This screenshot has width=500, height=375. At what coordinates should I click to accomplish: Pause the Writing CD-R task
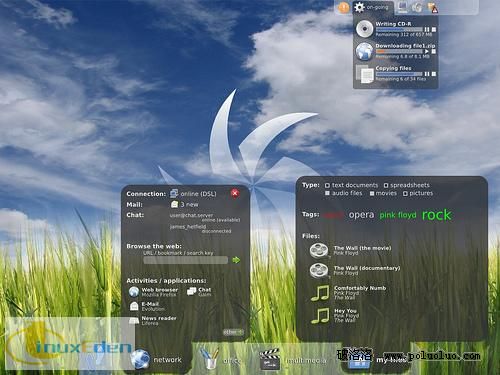(427, 30)
